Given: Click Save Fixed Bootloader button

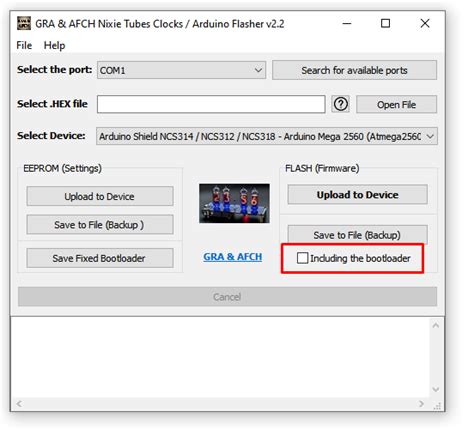Looking at the screenshot, I should tap(100, 258).
